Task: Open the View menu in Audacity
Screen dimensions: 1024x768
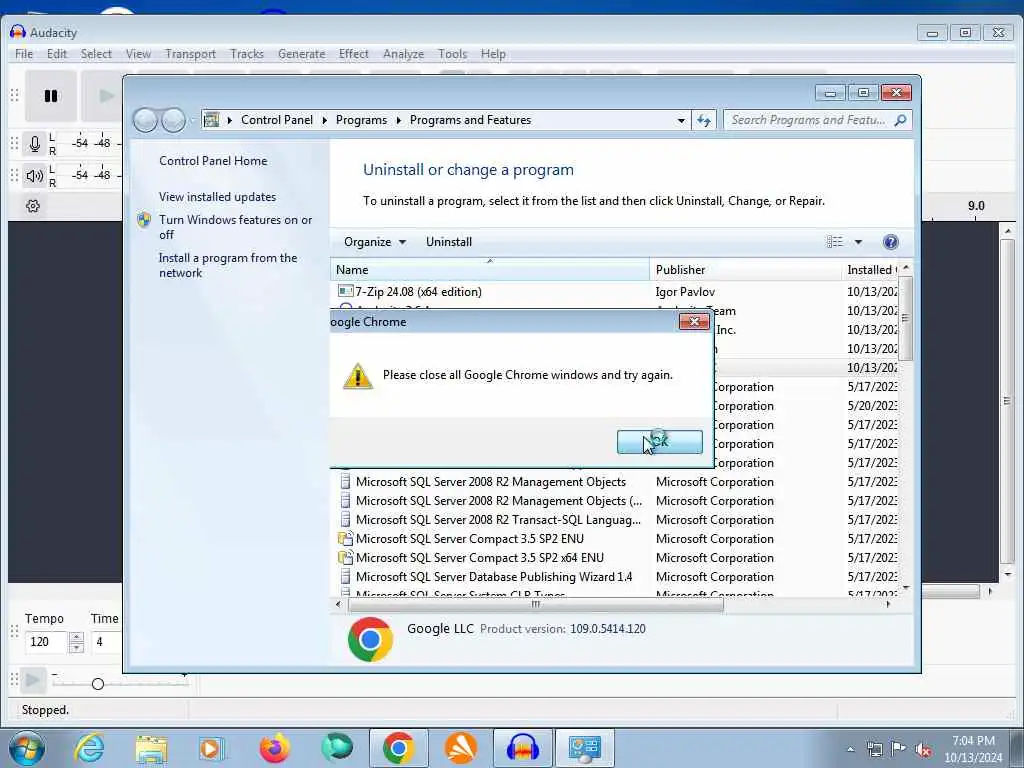Action: [x=138, y=54]
